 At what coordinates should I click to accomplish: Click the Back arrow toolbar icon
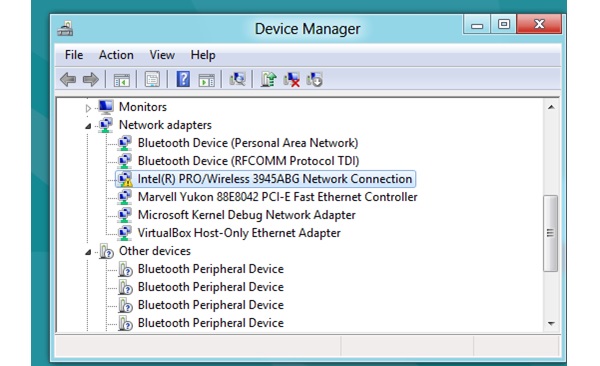click(68, 80)
